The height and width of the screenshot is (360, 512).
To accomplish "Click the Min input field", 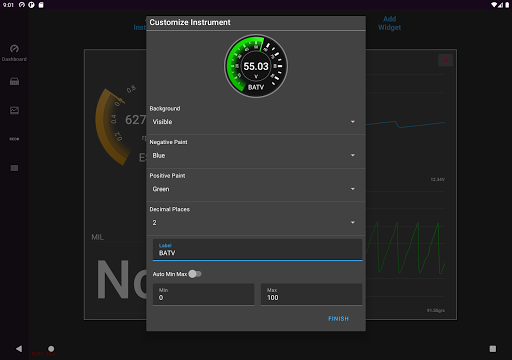I will pos(203,294).
